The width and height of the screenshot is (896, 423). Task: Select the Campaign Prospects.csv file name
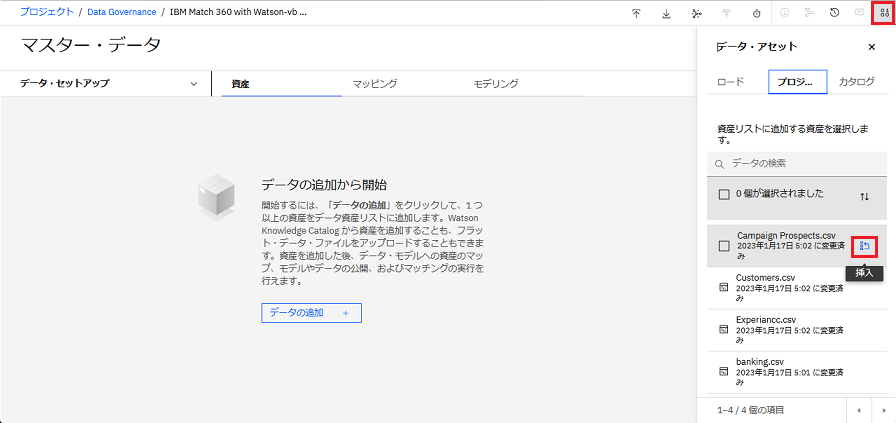click(786, 235)
